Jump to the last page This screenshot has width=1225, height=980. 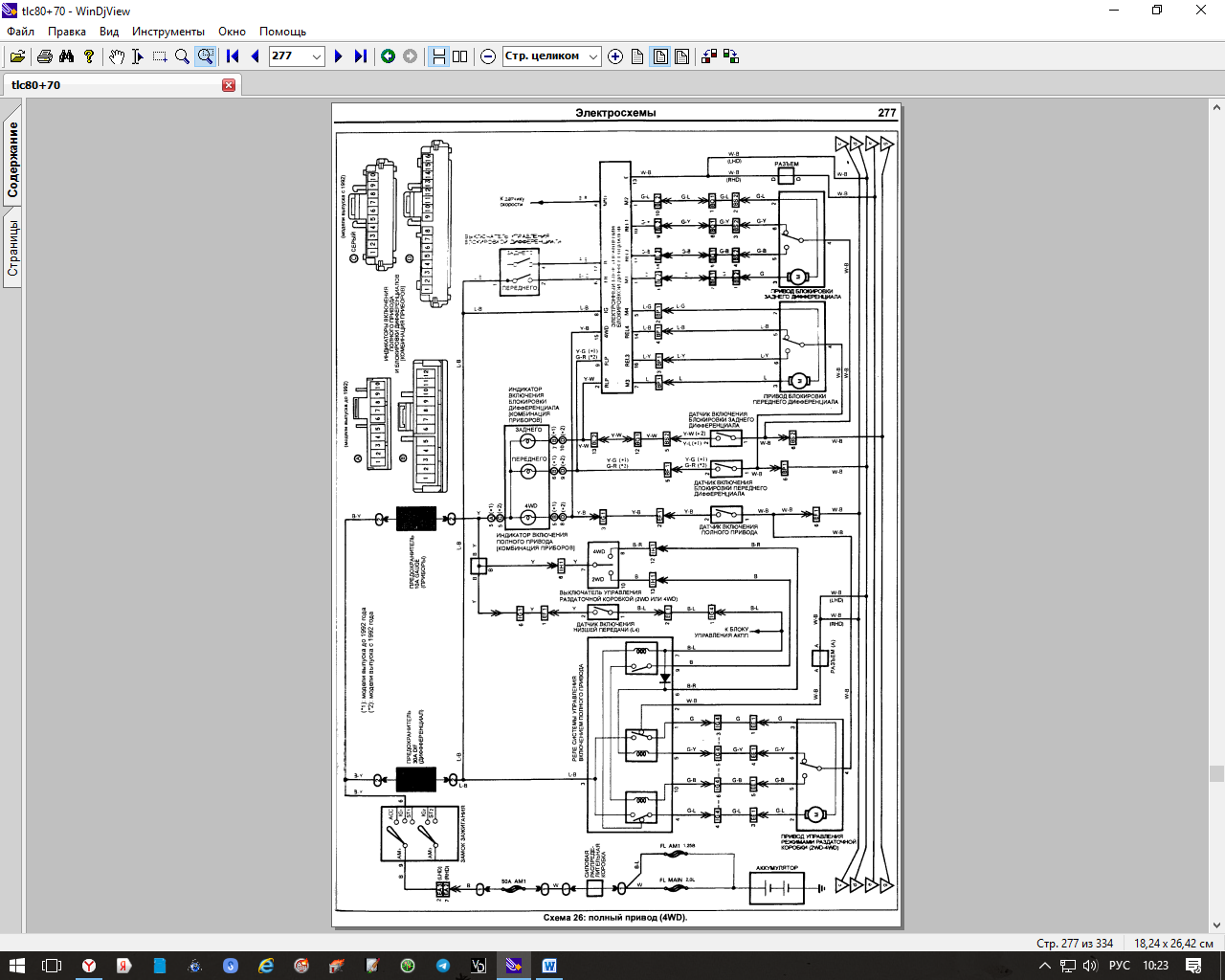tap(360, 56)
